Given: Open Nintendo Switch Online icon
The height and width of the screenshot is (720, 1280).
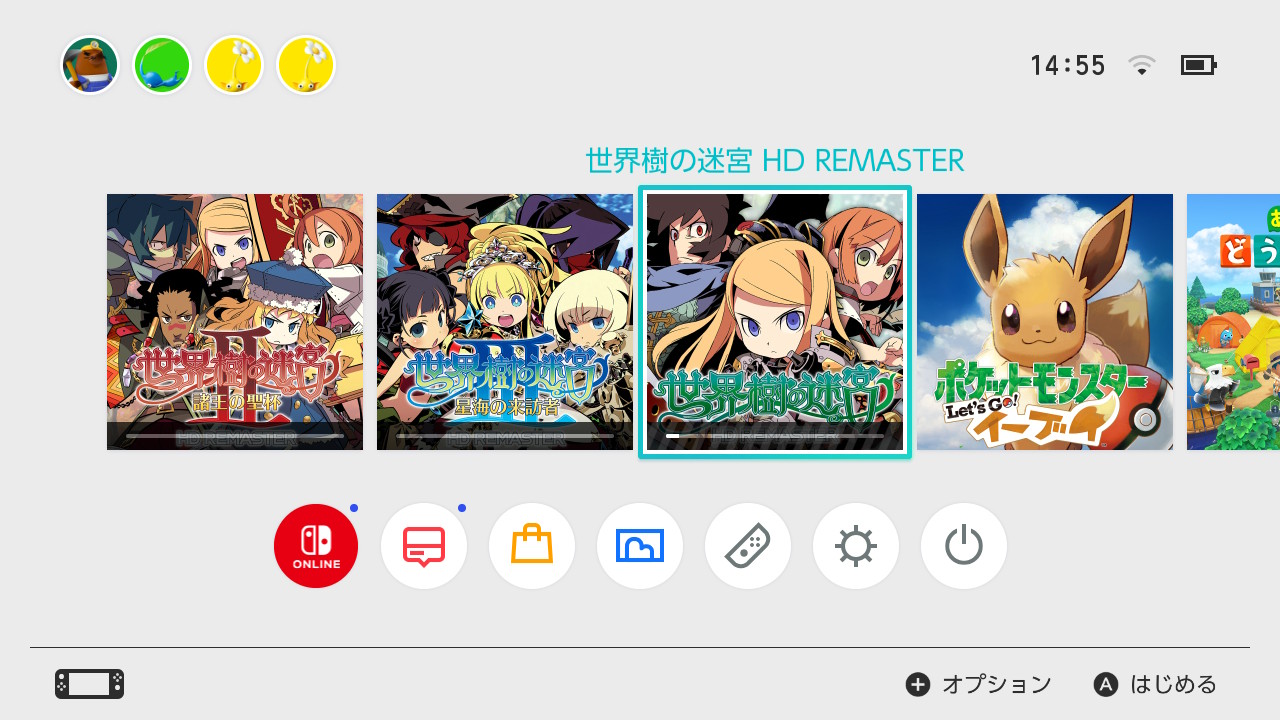Looking at the screenshot, I should point(316,546).
